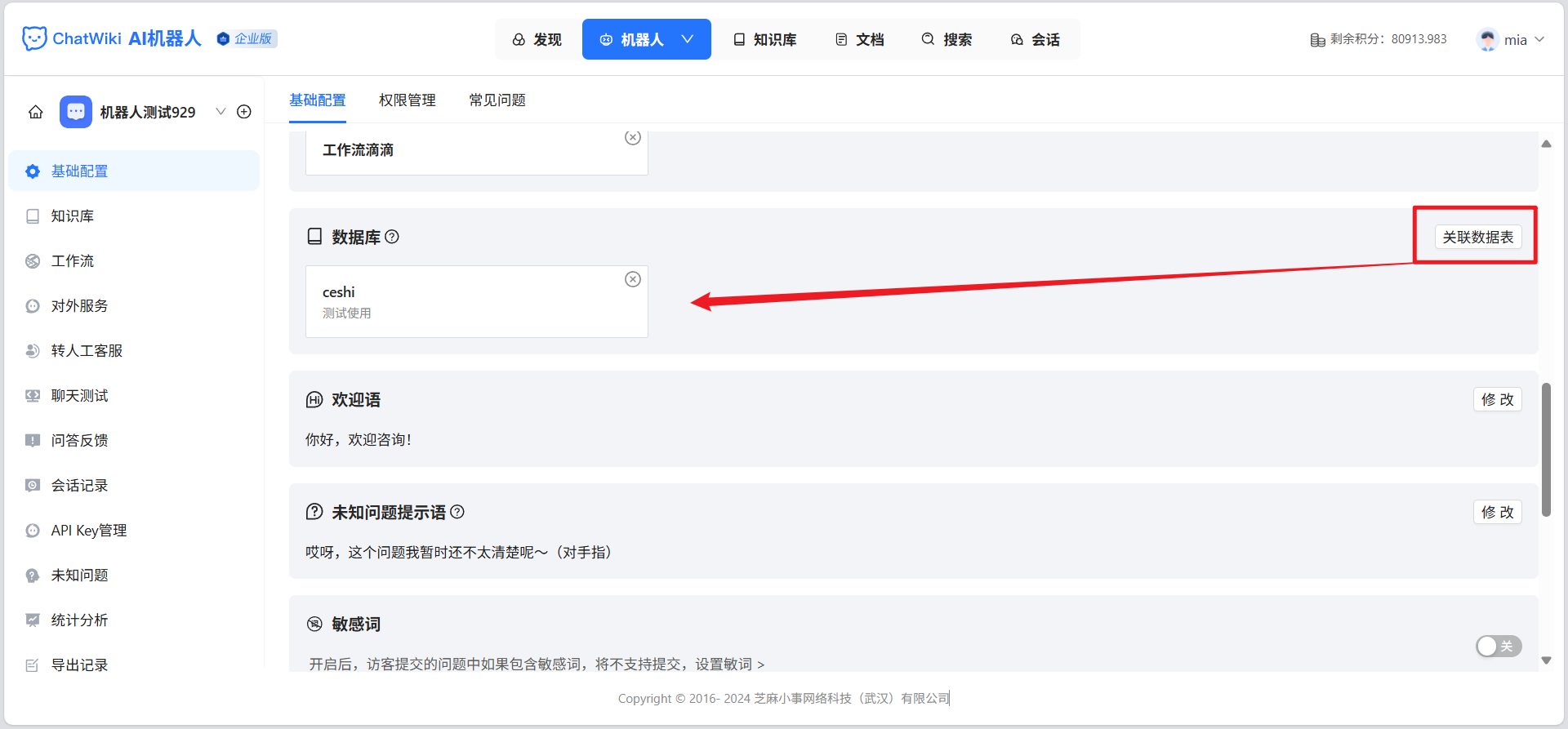Open 发现 in top navigation
The image size is (1568, 729).
coord(537,39)
